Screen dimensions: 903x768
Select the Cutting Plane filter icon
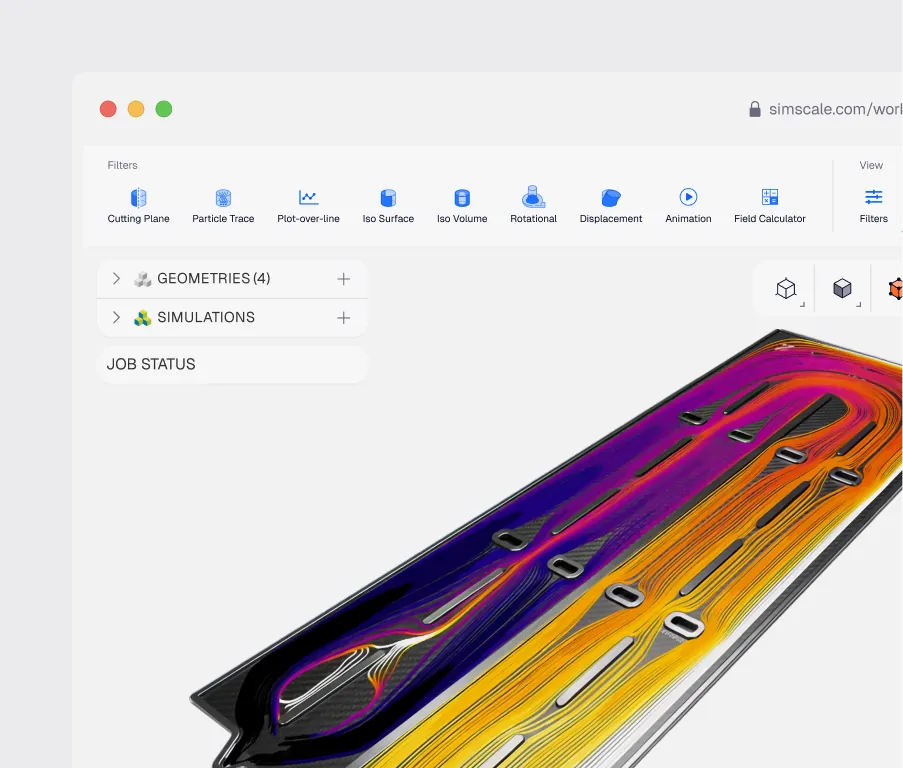click(x=138, y=197)
